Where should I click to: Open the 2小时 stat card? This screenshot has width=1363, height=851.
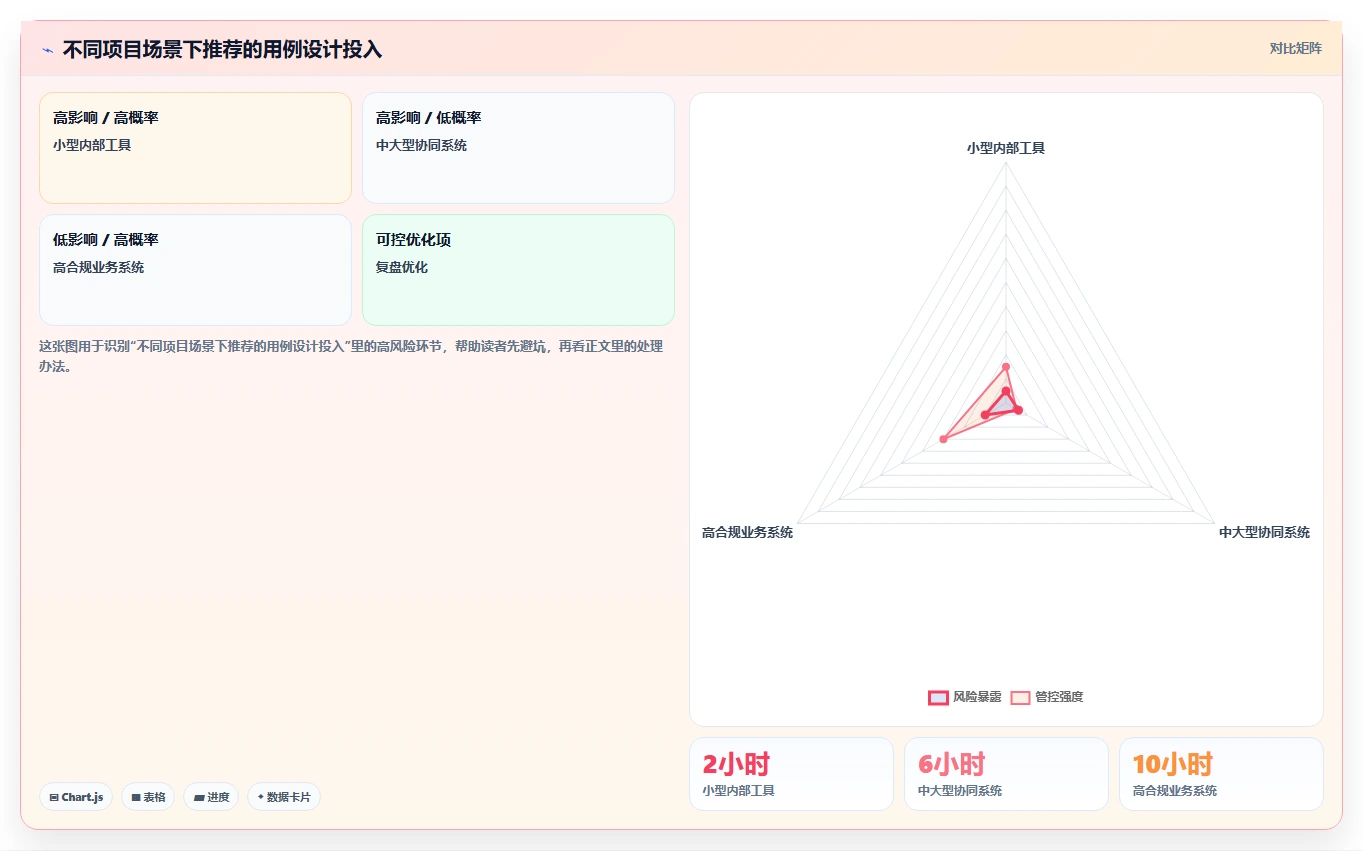coord(791,774)
